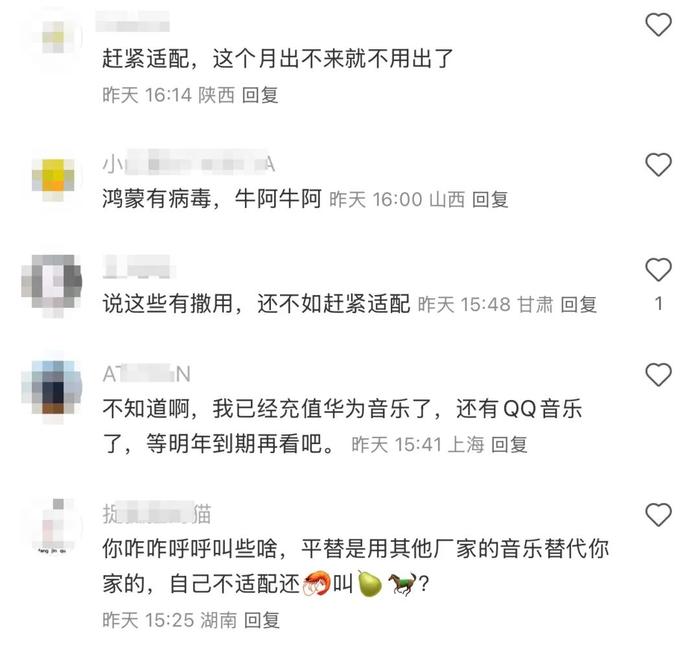
Task: Open blurred username above first comment
Action: [133, 21]
